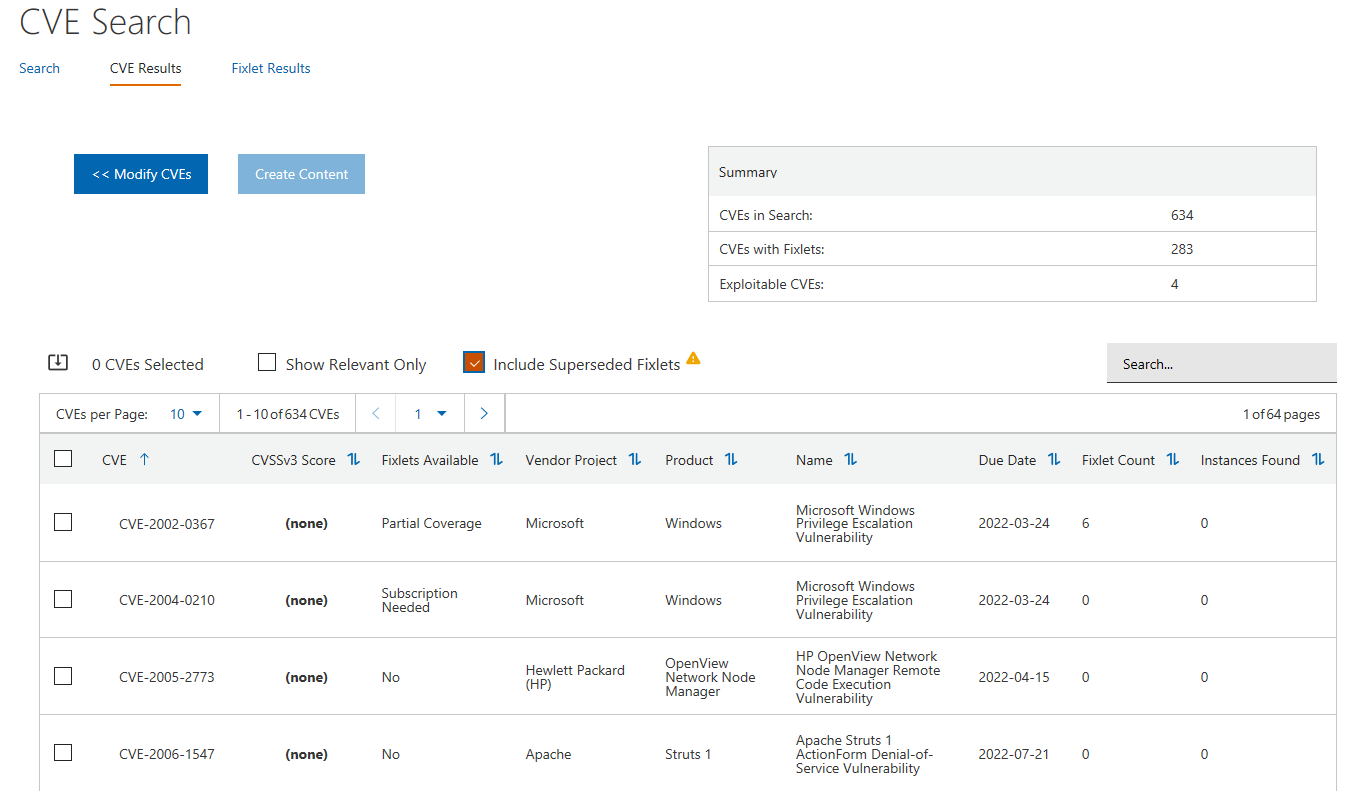Click inside the Search text field
Screen dimensions: 1348x791
tap(1220, 363)
